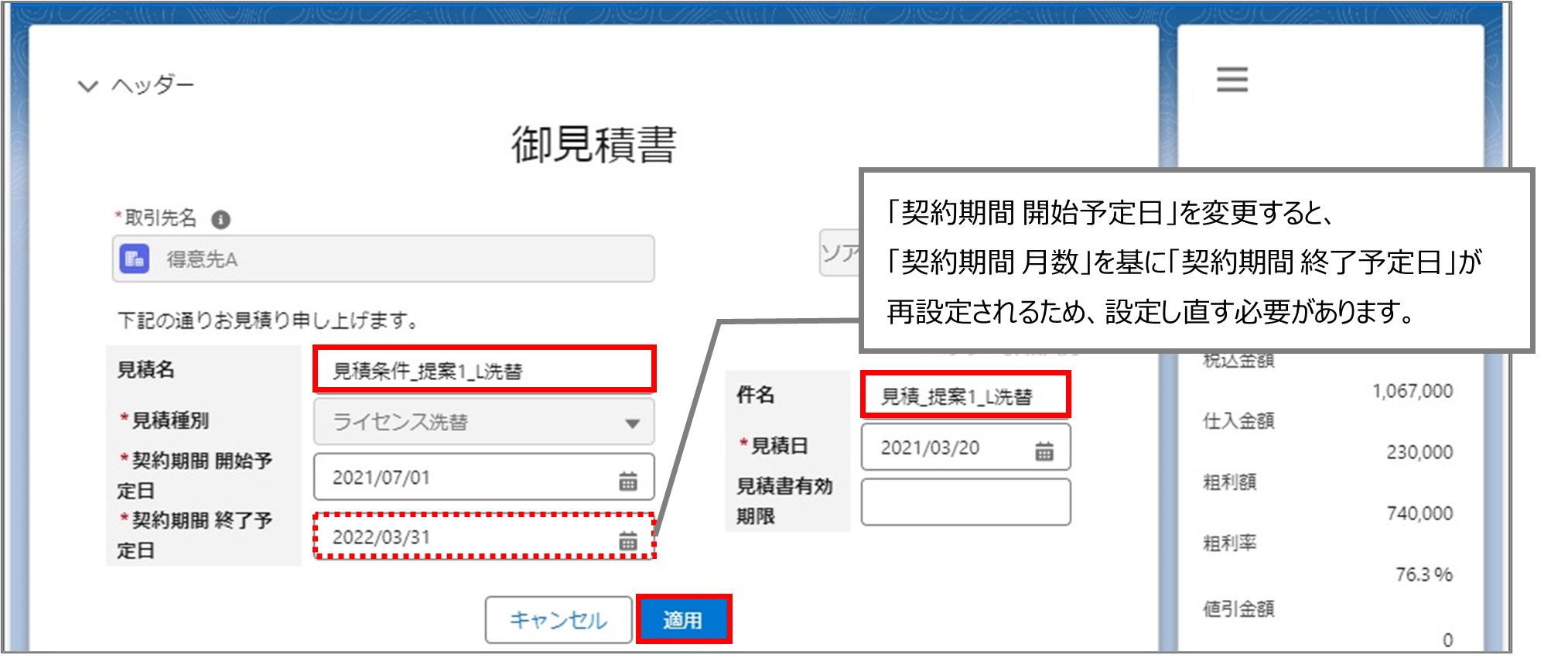
Task: Open the calendar picker for 2022/03/31
Action: (628, 540)
